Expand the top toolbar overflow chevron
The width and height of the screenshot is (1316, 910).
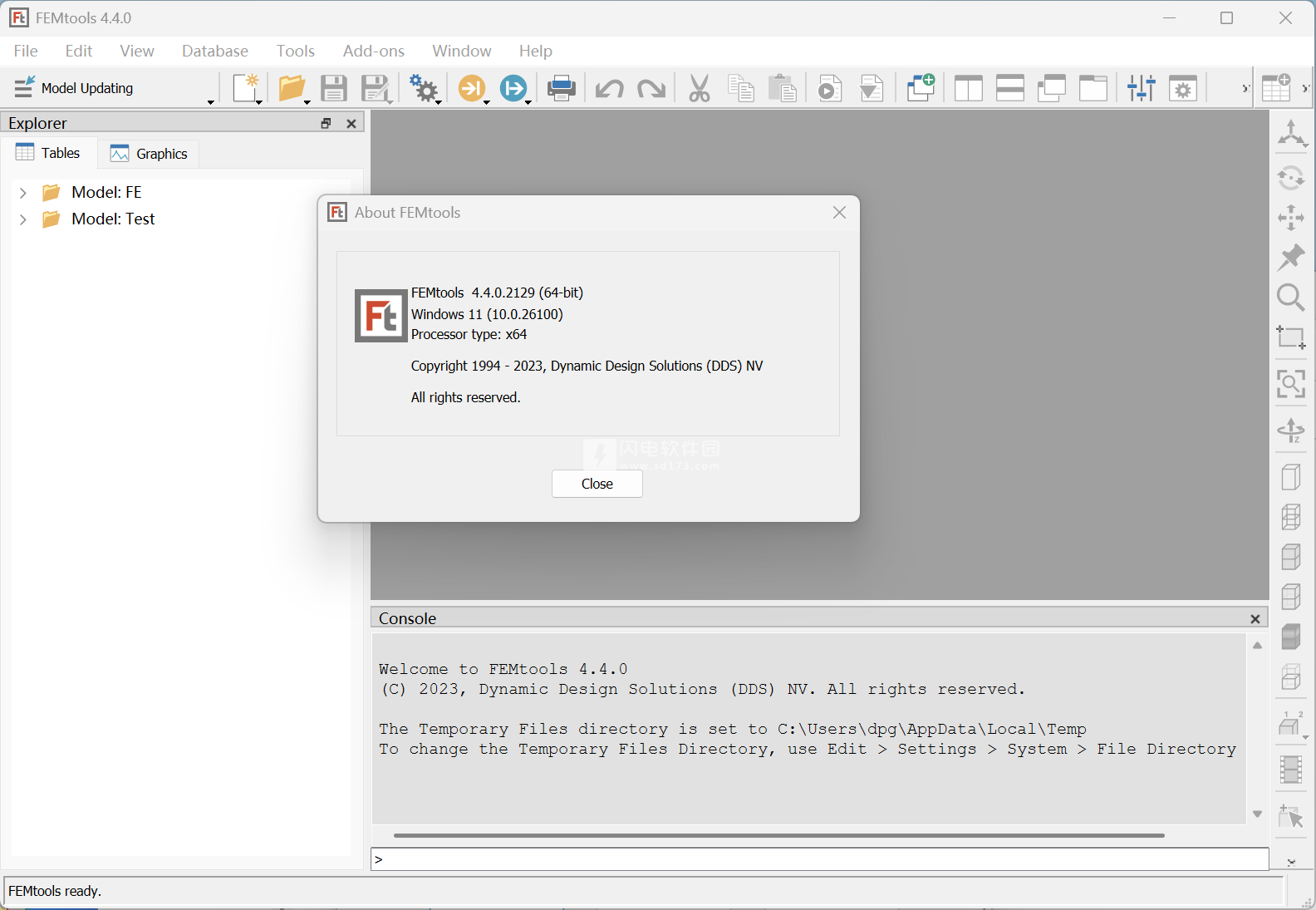tap(1245, 88)
